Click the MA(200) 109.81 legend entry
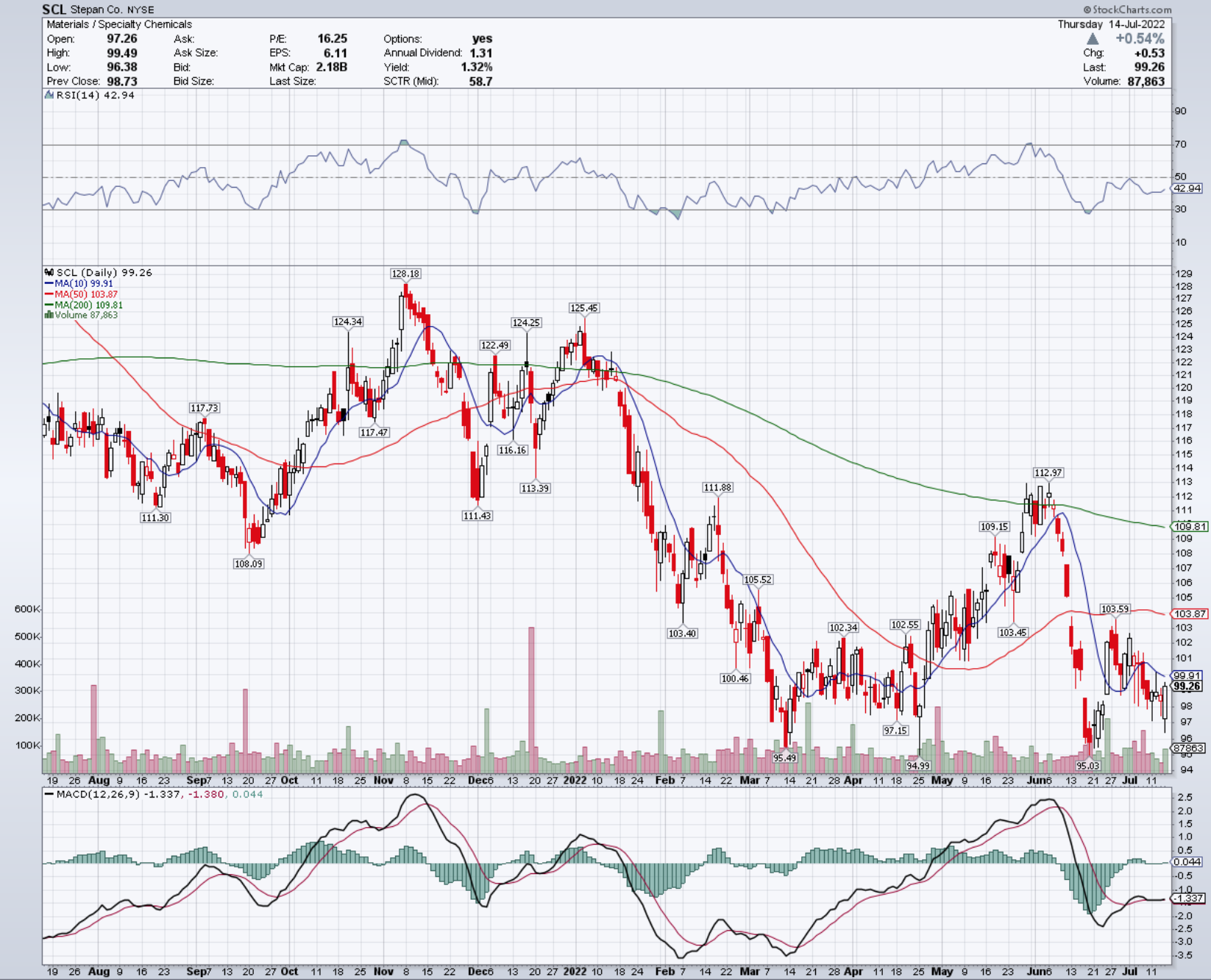Viewport: 1211px width, 980px height. (84, 305)
